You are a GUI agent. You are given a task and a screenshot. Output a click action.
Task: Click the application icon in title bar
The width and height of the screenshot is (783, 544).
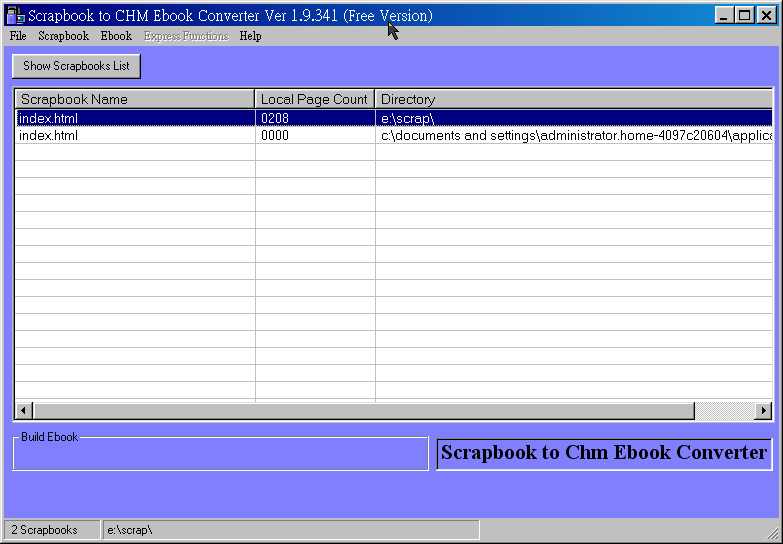[15, 15]
